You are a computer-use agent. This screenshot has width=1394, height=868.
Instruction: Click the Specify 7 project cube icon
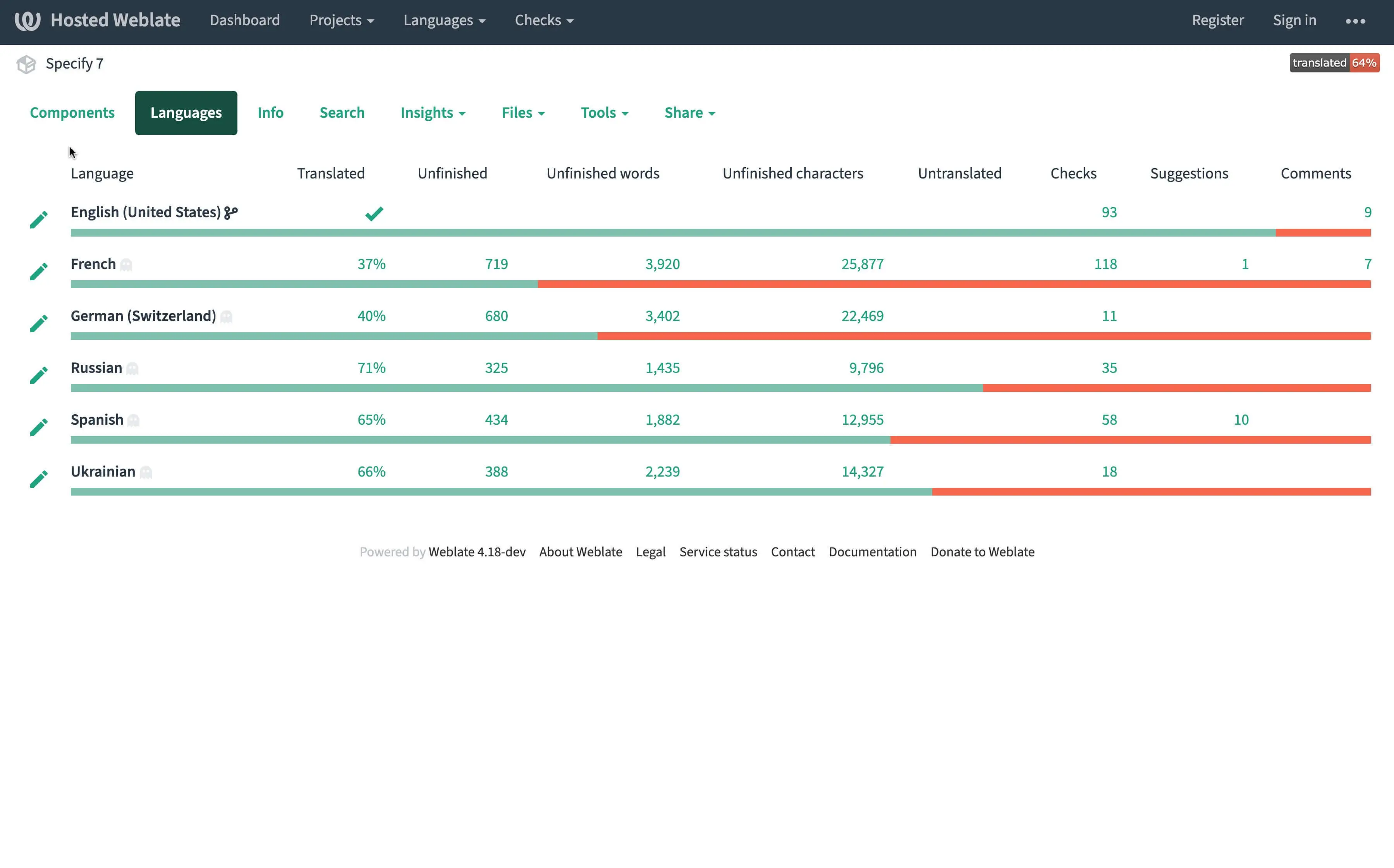[26, 64]
